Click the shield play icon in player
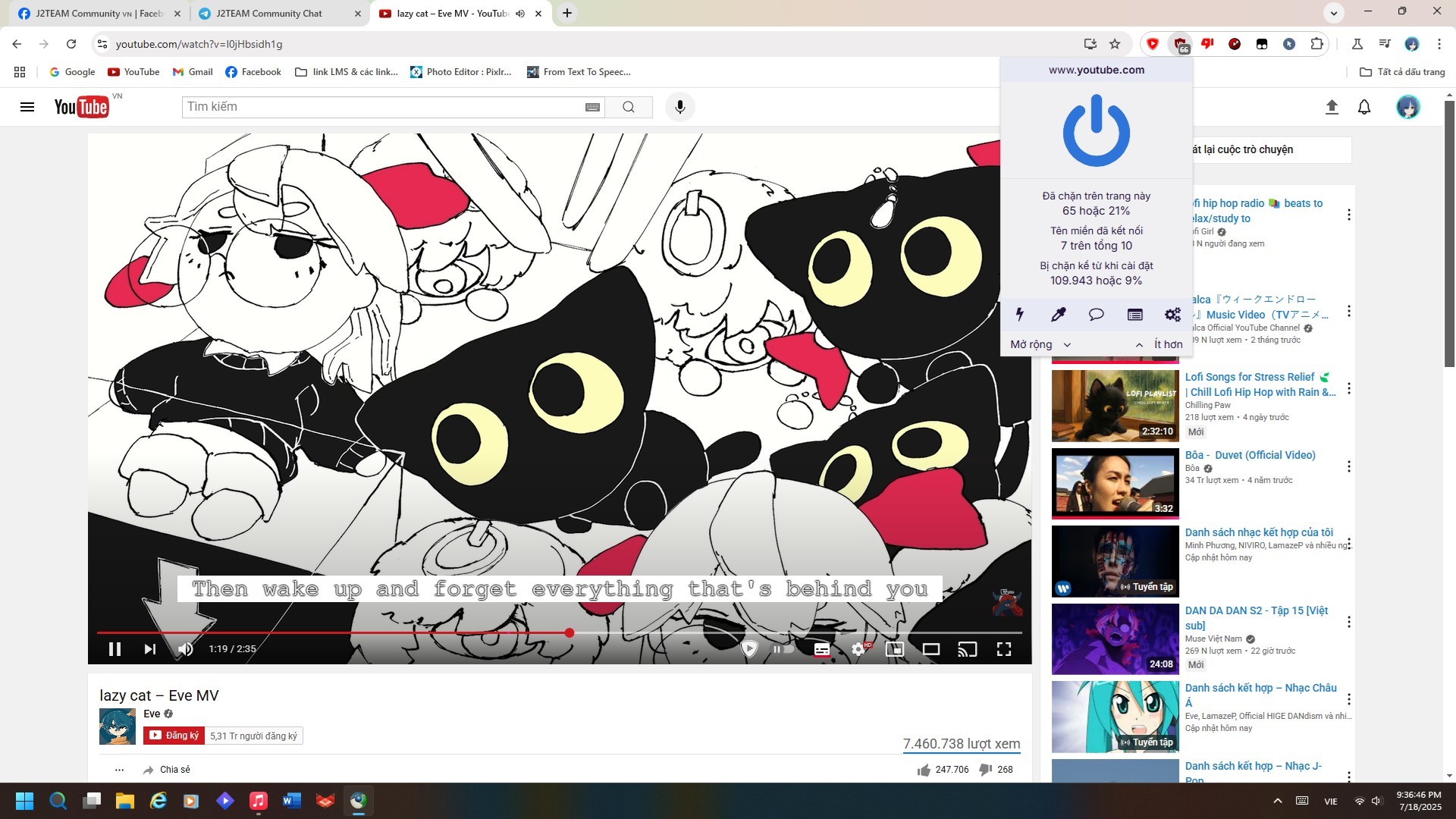This screenshot has width=1456, height=819. pos(748,648)
